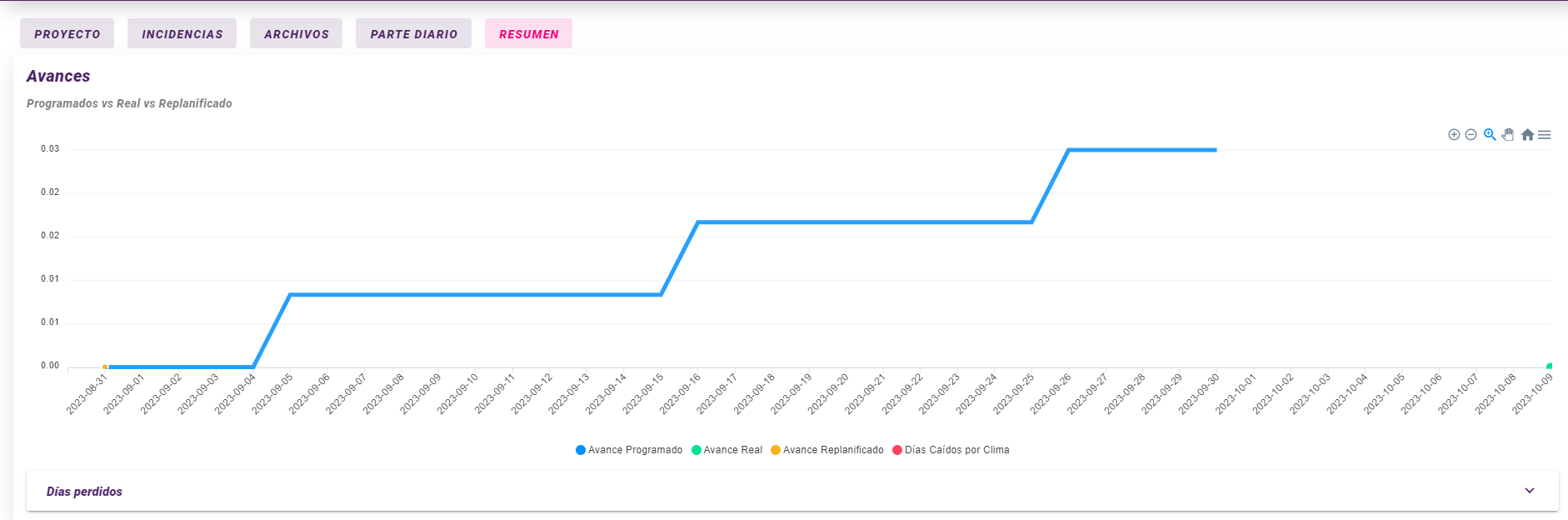Select the RESUMEN tab

pos(528,34)
